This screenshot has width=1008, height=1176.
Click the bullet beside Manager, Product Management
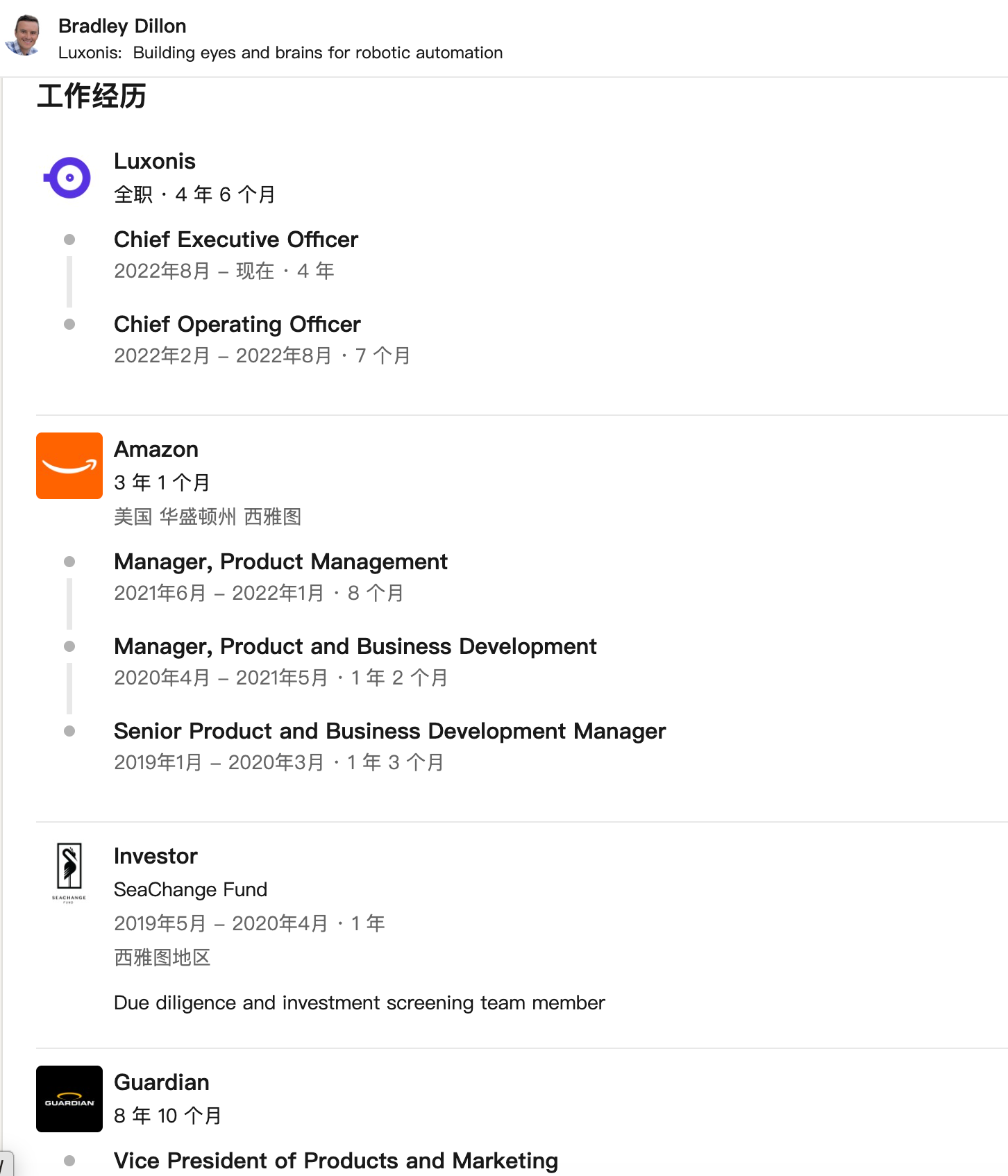coord(69,562)
